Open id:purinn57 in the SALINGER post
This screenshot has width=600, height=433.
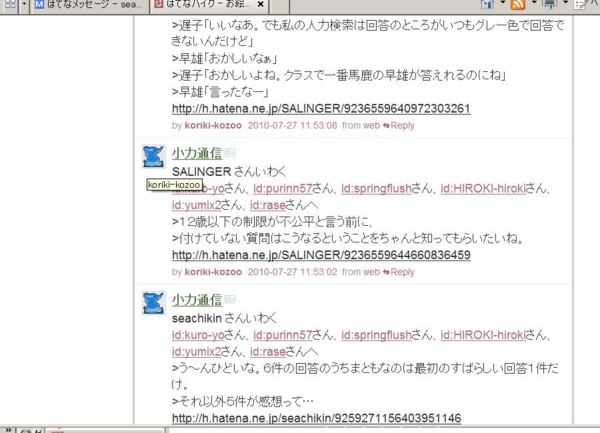coord(283,189)
